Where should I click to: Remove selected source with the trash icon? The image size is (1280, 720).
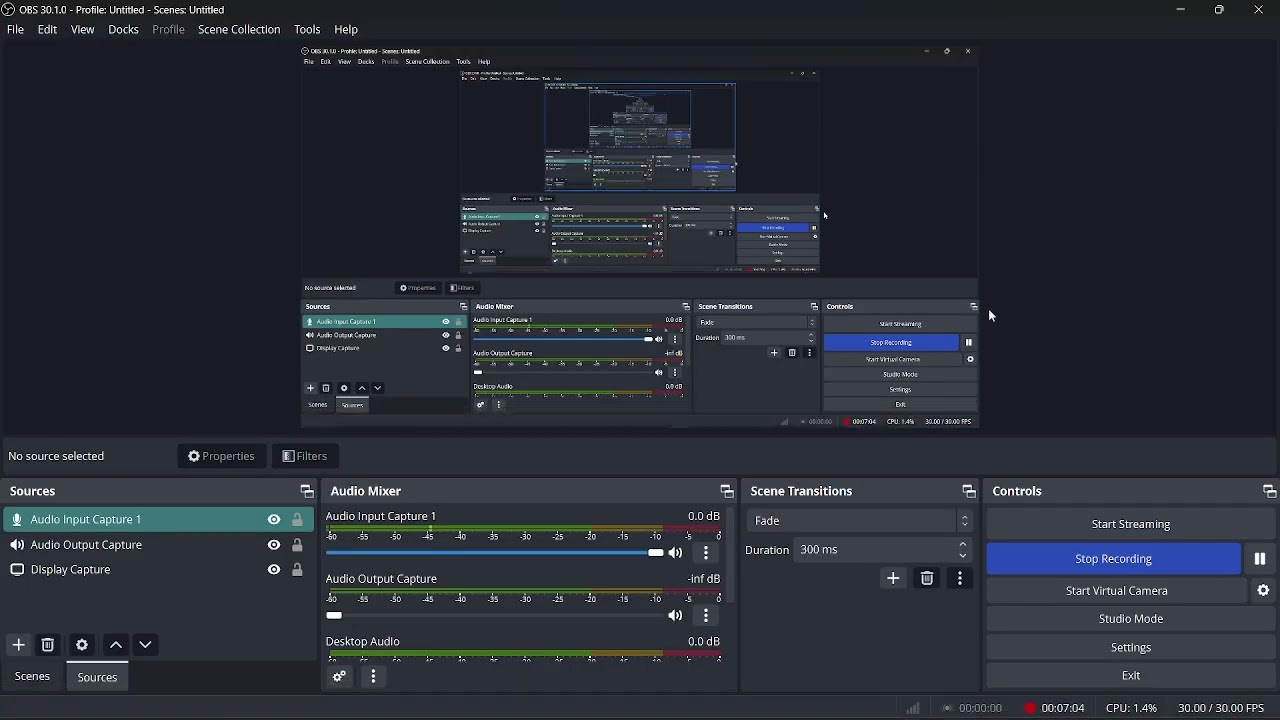coord(48,645)
